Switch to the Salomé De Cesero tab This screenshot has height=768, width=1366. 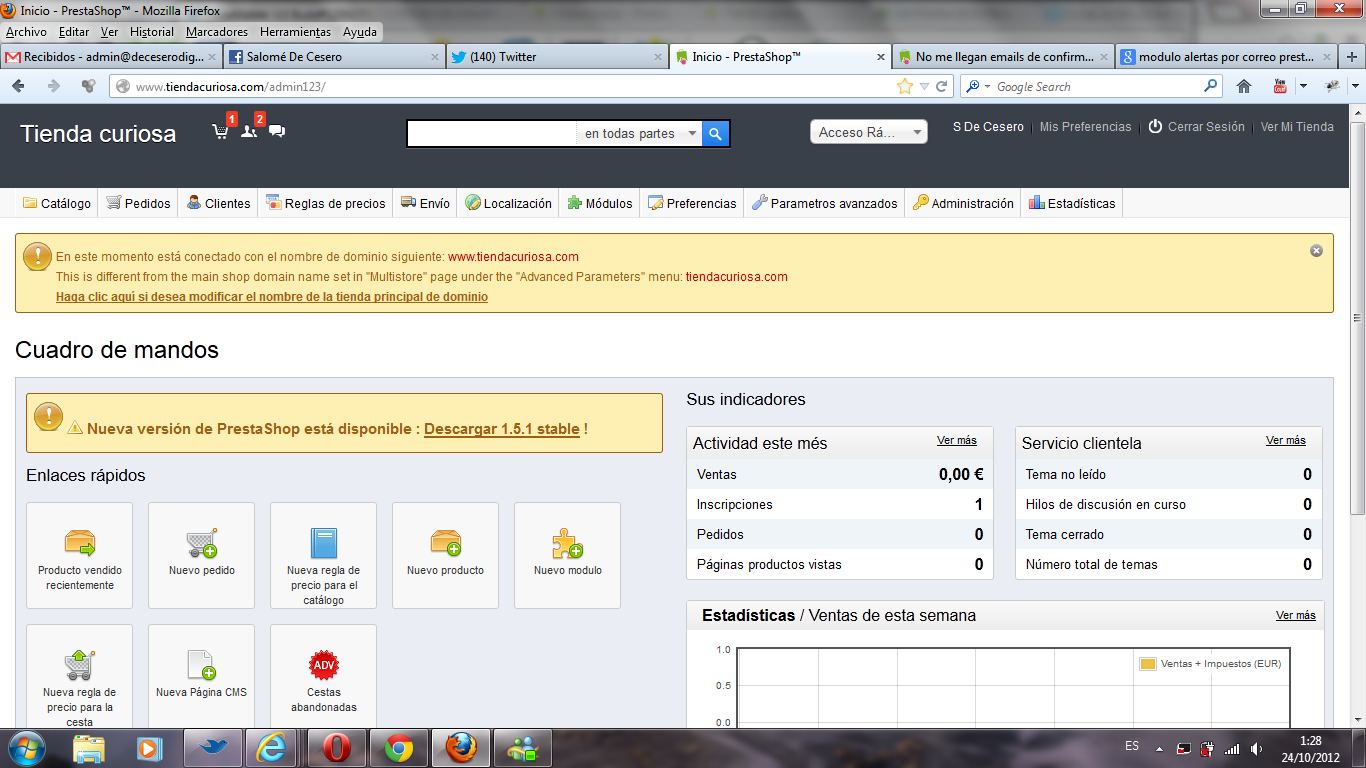pos(334,57)
